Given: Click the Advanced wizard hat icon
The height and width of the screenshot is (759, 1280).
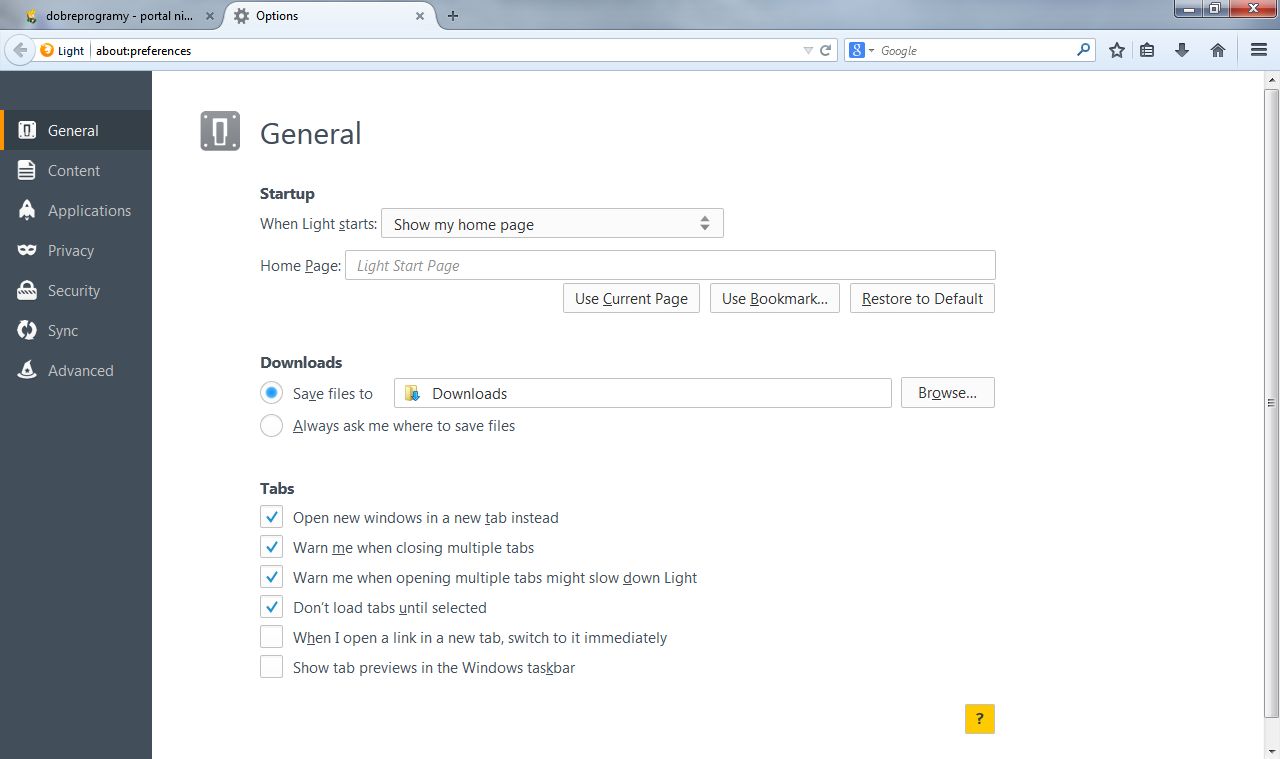Looking at the screenshot, I should pos(28,370).
